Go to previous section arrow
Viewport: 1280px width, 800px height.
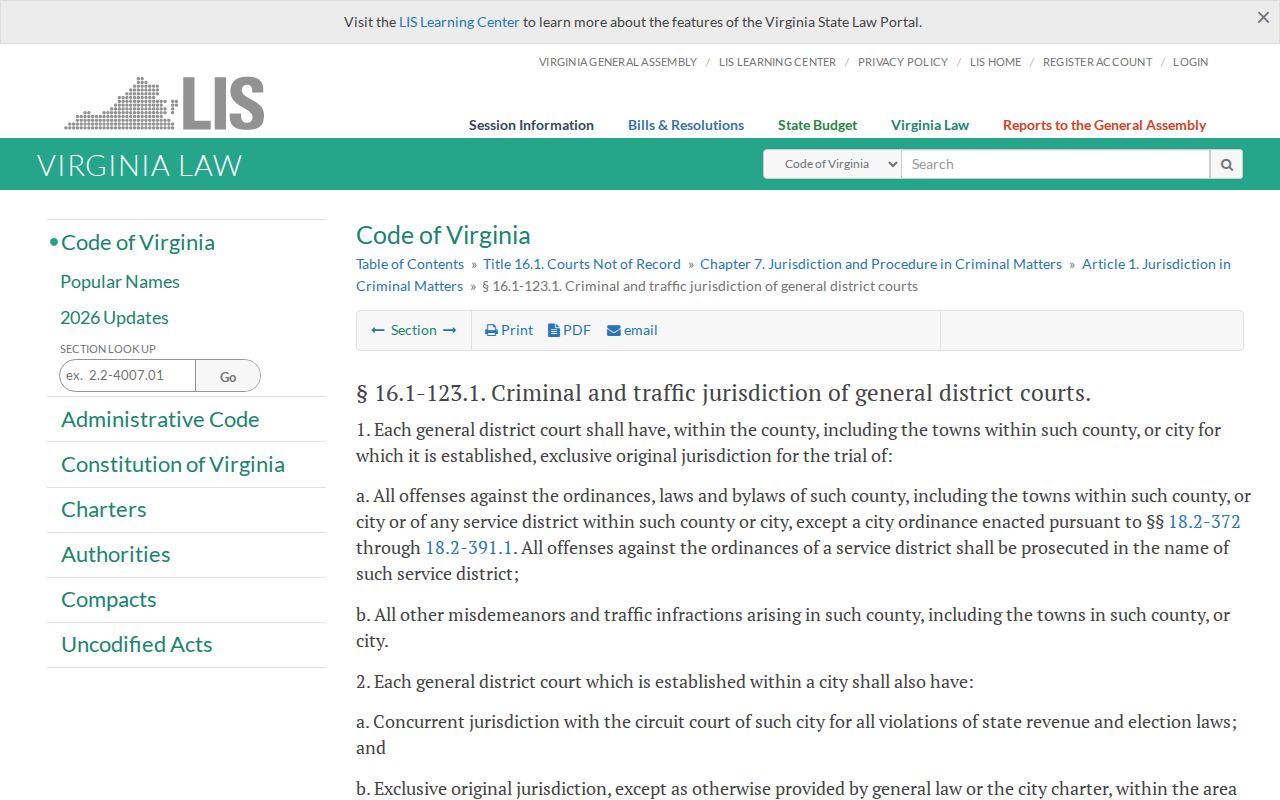[378, 330]
